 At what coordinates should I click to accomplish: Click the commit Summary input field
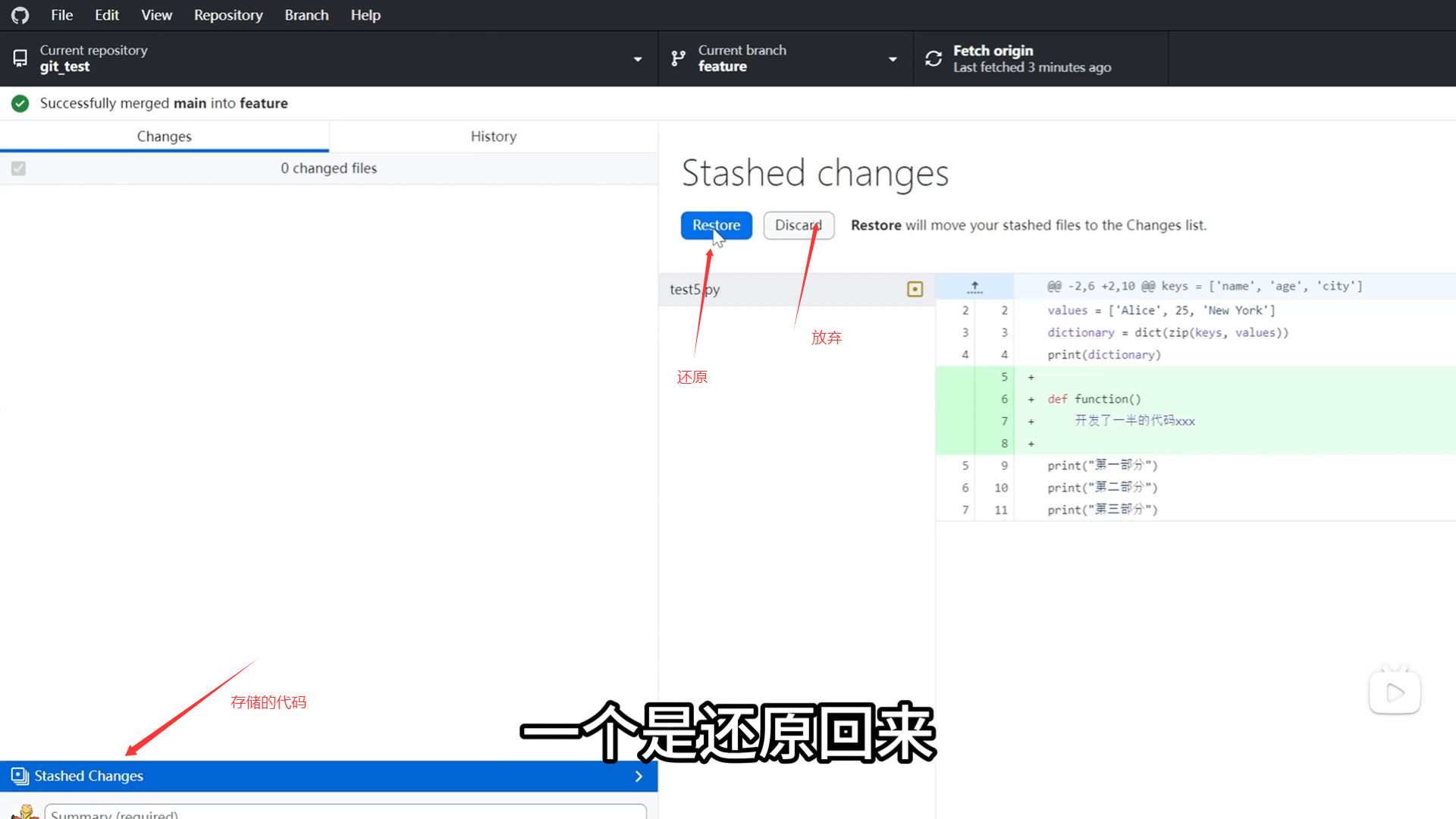pyautogui.click(x=345, y=813)
